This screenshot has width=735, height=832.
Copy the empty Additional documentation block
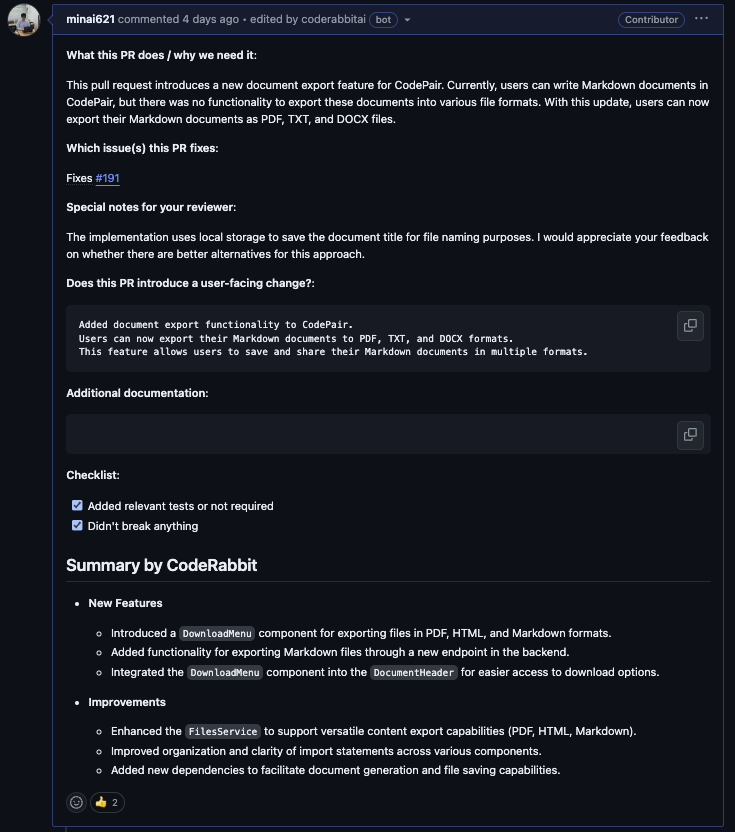pos(689,434)
